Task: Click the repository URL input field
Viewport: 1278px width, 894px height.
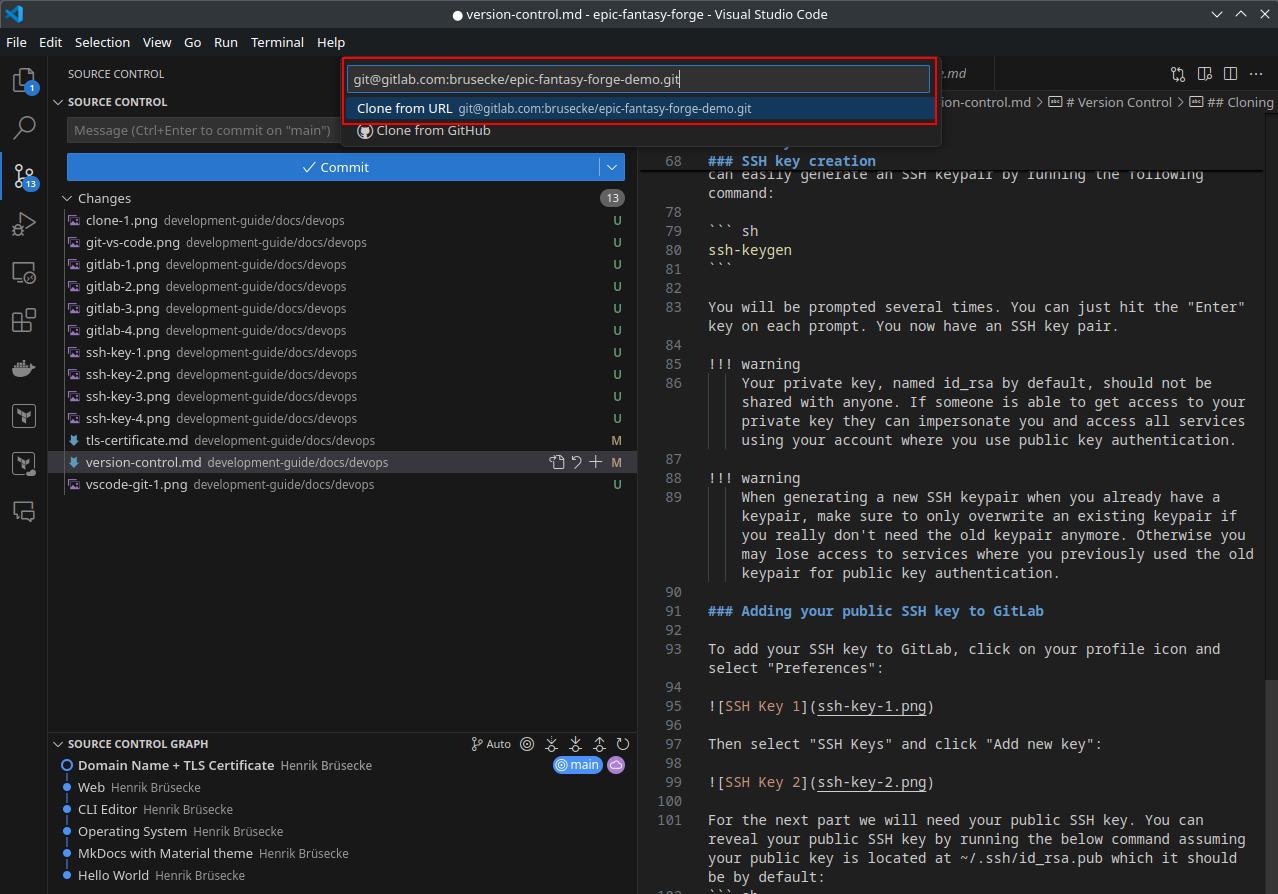Action: (638, 79)
